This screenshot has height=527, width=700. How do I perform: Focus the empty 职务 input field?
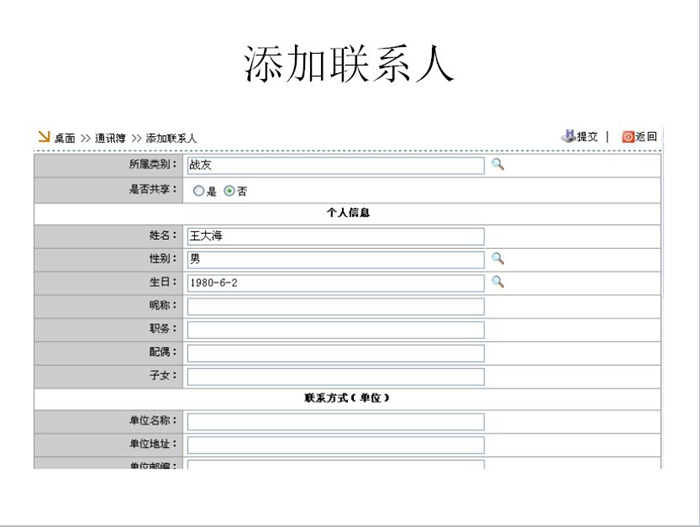tap(336, 330)
